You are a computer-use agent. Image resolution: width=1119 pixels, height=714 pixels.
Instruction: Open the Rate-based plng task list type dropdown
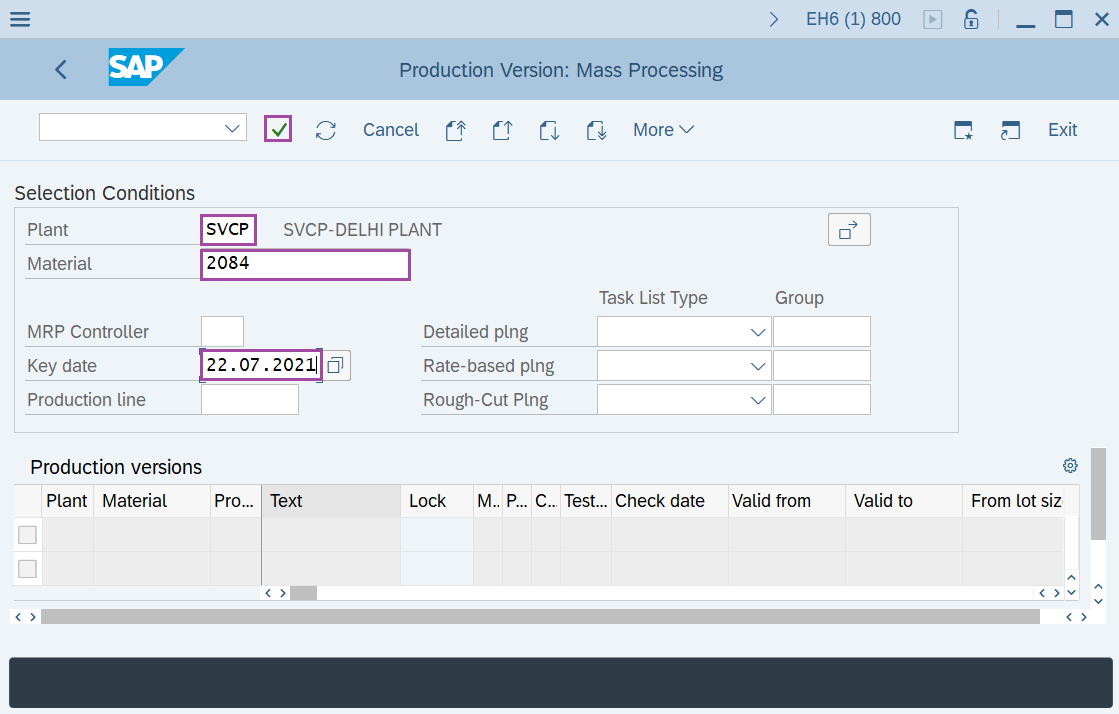pyautogui.click(x=758, y=365)
